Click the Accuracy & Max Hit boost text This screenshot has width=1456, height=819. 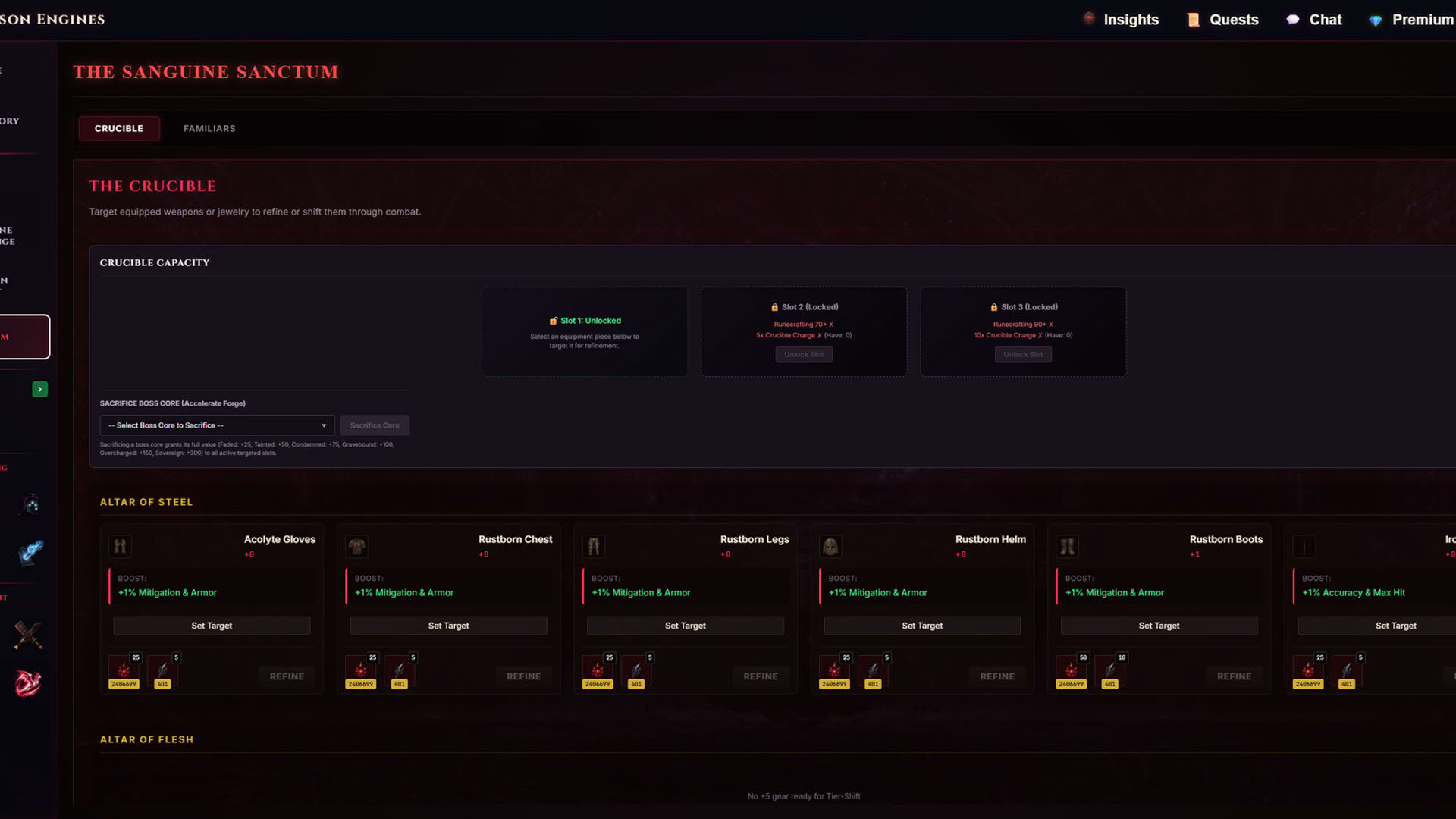(1354, 592)
